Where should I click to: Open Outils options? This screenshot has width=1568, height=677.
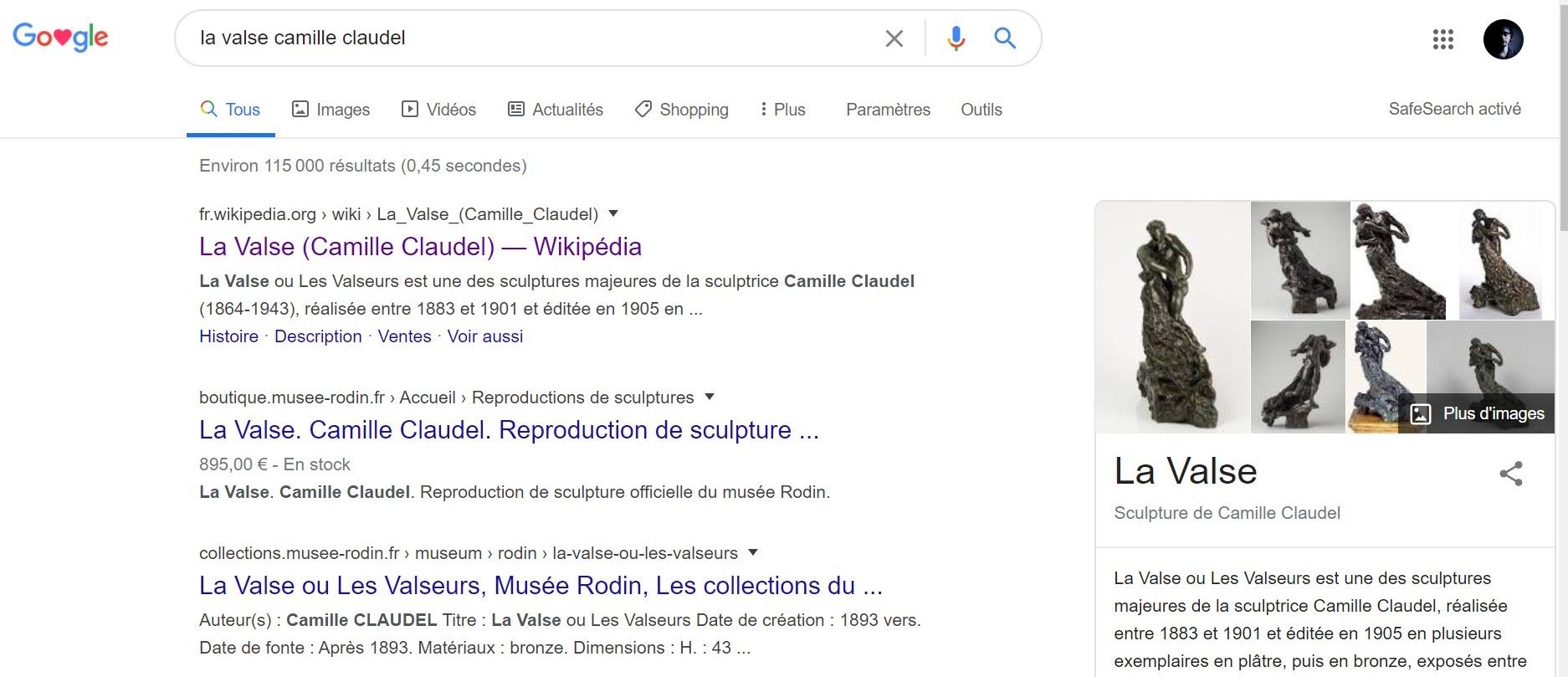point(981,110)
